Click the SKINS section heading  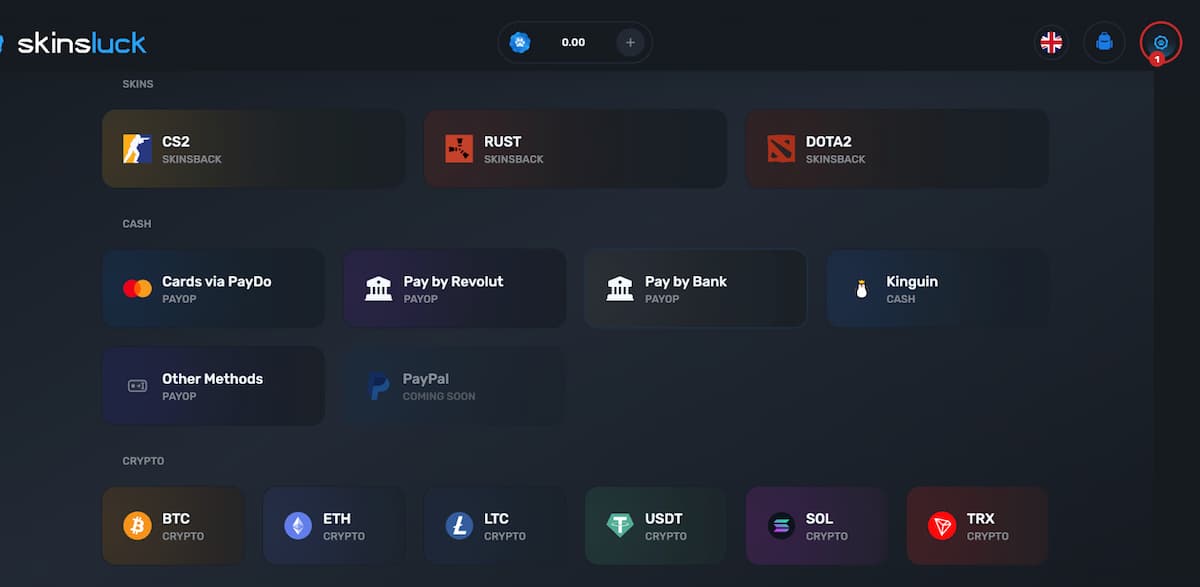tap(138, 84)
